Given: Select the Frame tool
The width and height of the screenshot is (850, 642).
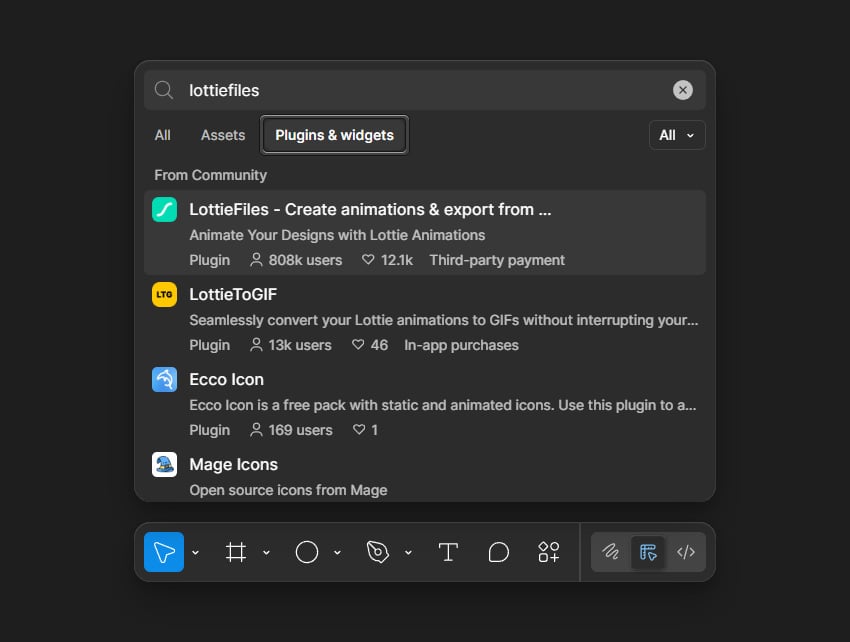Looking at the screenshot, I should (236, 552).
